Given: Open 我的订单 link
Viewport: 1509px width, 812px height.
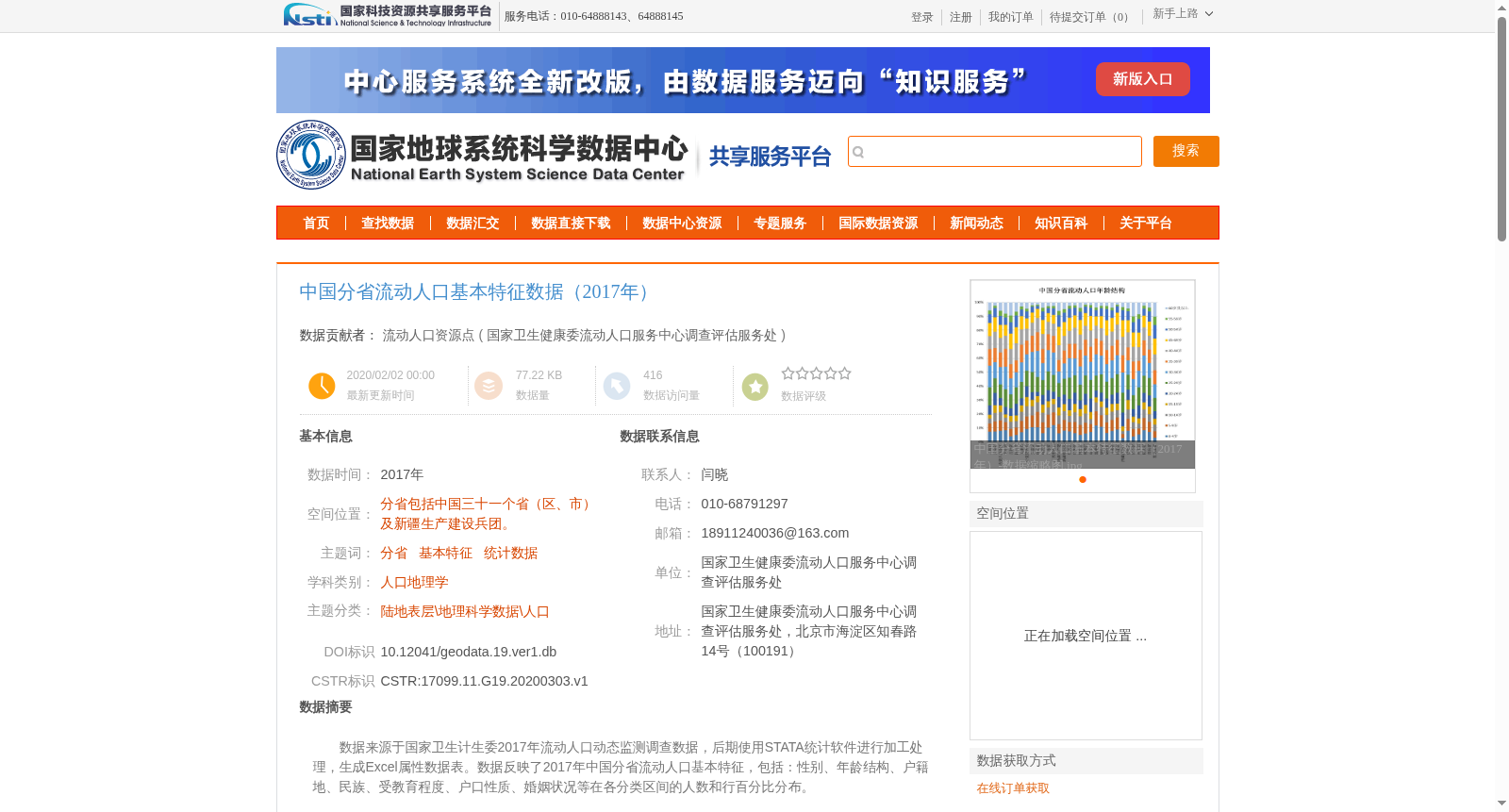Looking at the screenshot, I should (1011, 17).
